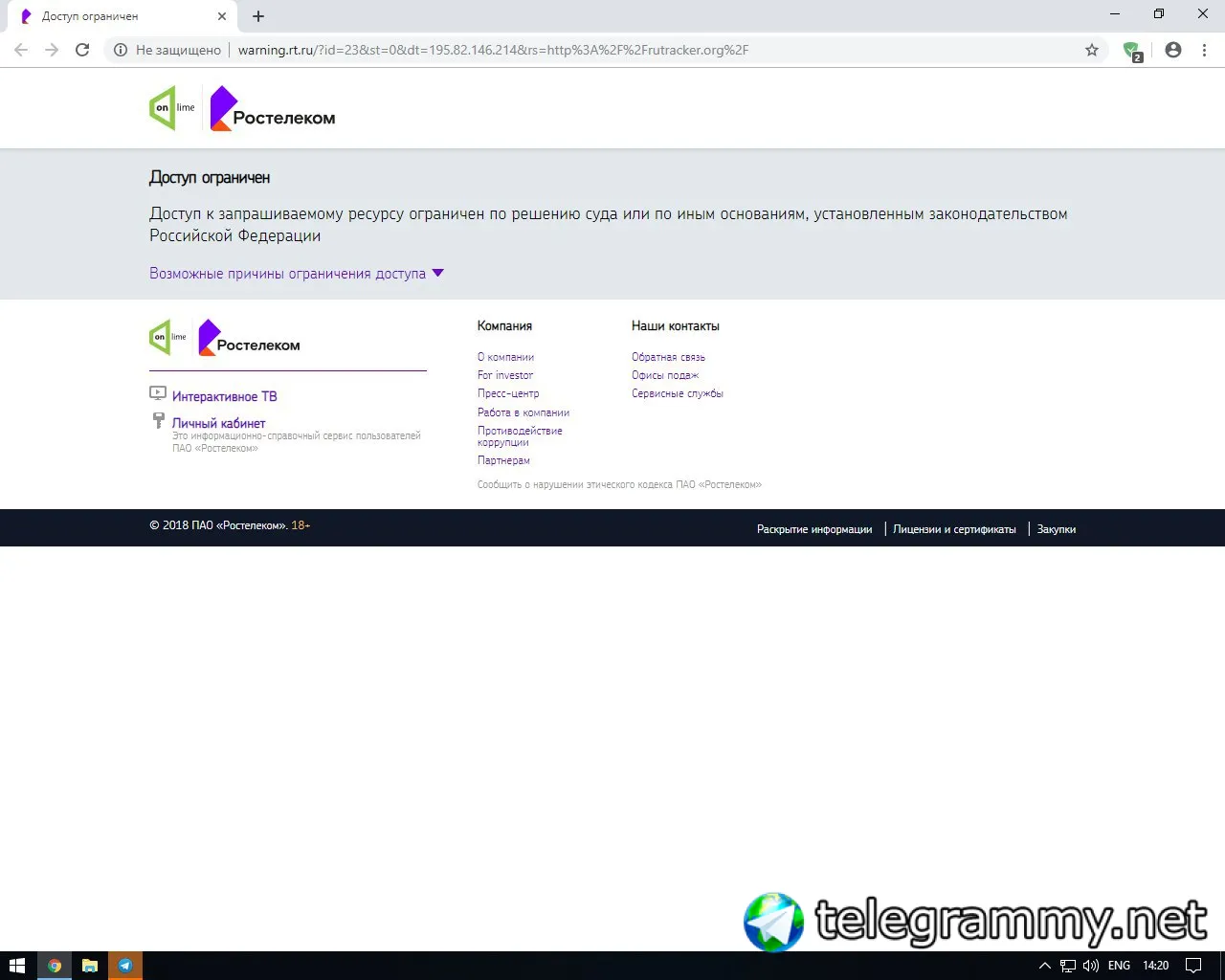Open the Офисы продаж link
This screenshot has width=1225, height=980.
point(665,375)
